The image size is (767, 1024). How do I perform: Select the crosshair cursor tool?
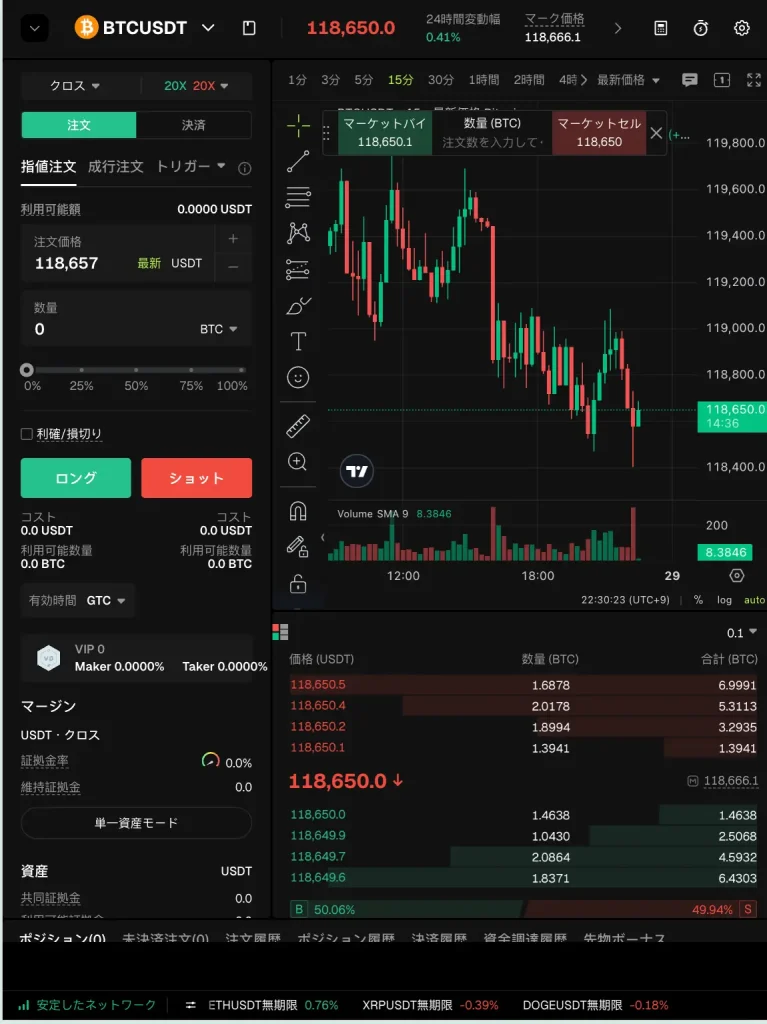(298, 125)
